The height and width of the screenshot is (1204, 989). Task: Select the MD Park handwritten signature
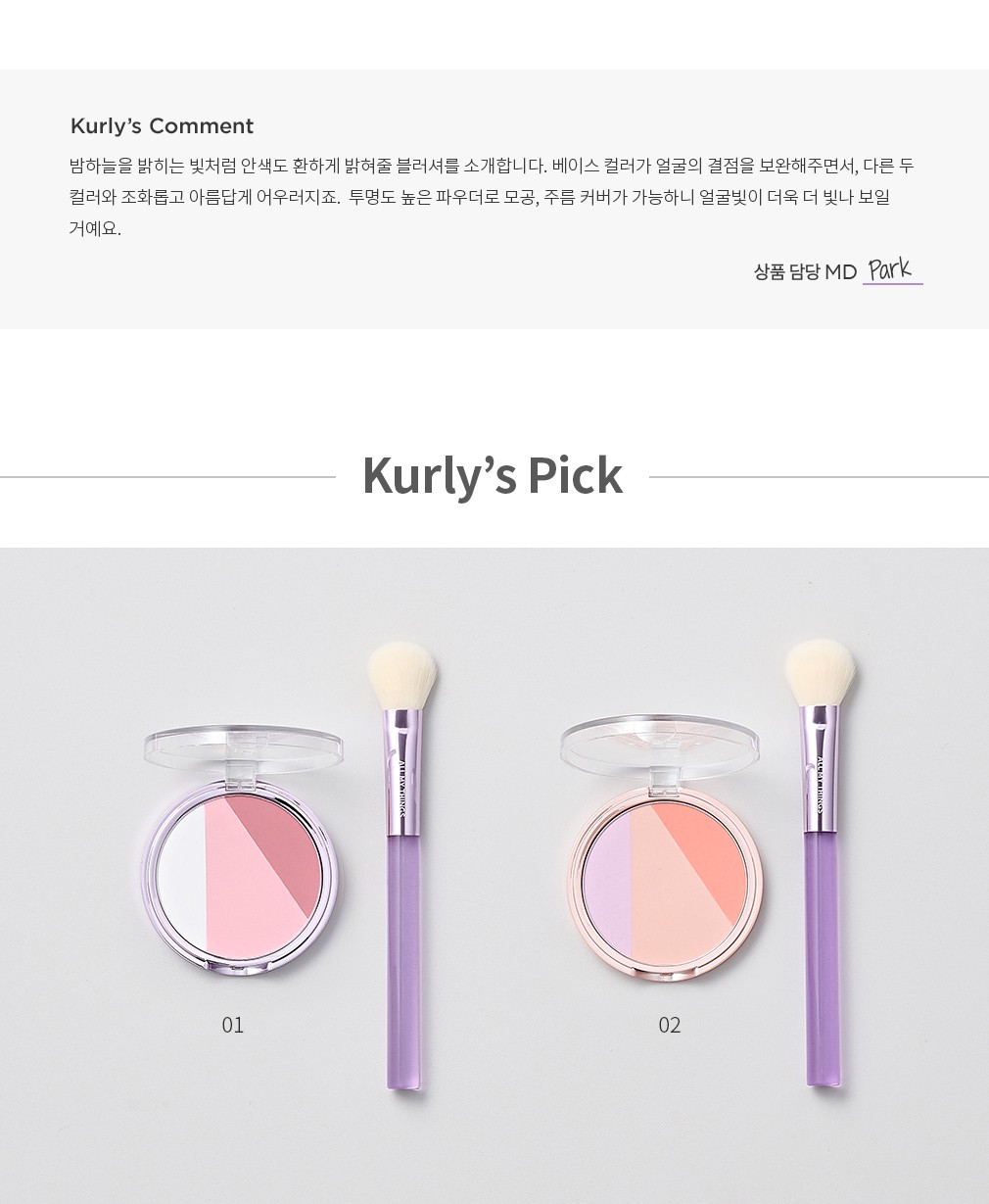[892, 268]
